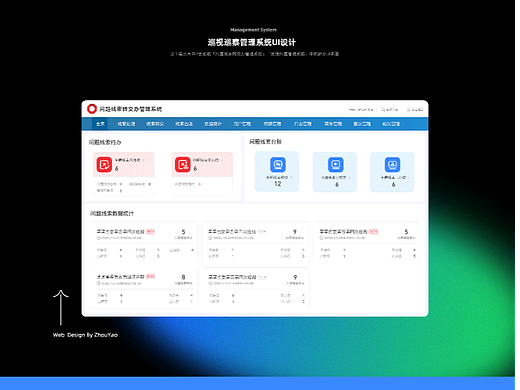Click the user name text in the header
The width and height of the screenshot is (520, 390).
[361, 110]
